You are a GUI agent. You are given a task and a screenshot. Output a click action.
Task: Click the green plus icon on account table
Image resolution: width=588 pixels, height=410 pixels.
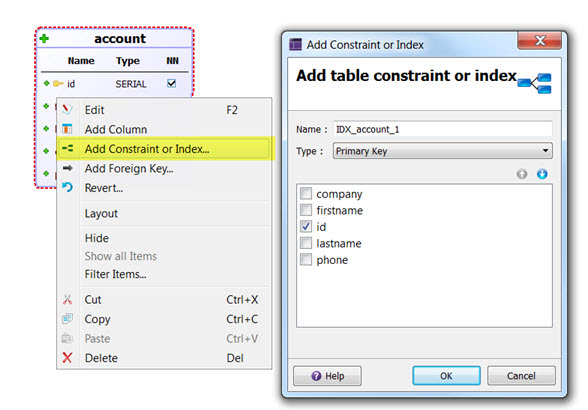click(x=44, y=39)
